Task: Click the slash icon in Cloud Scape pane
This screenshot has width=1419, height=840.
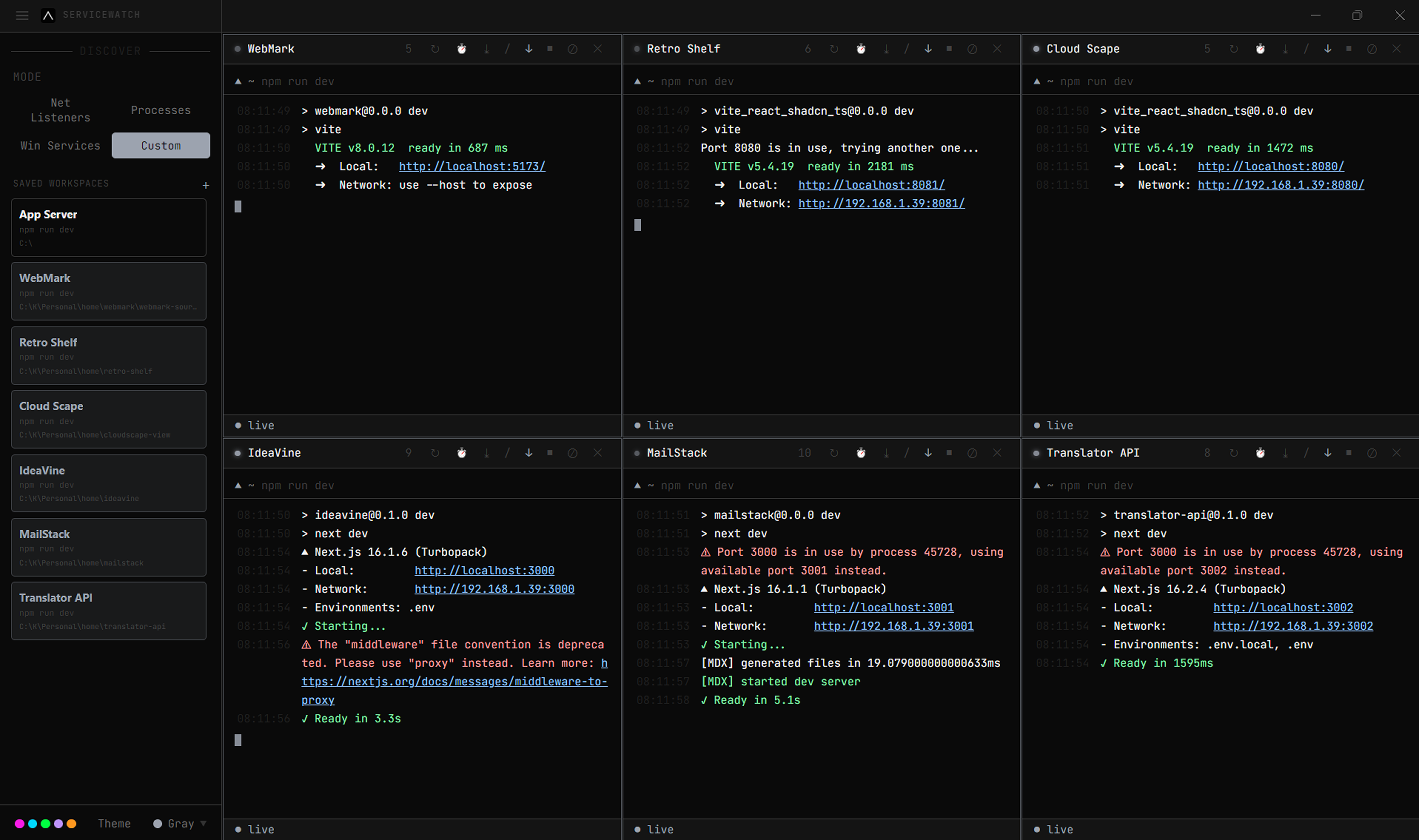Action: click(1306, 49)
